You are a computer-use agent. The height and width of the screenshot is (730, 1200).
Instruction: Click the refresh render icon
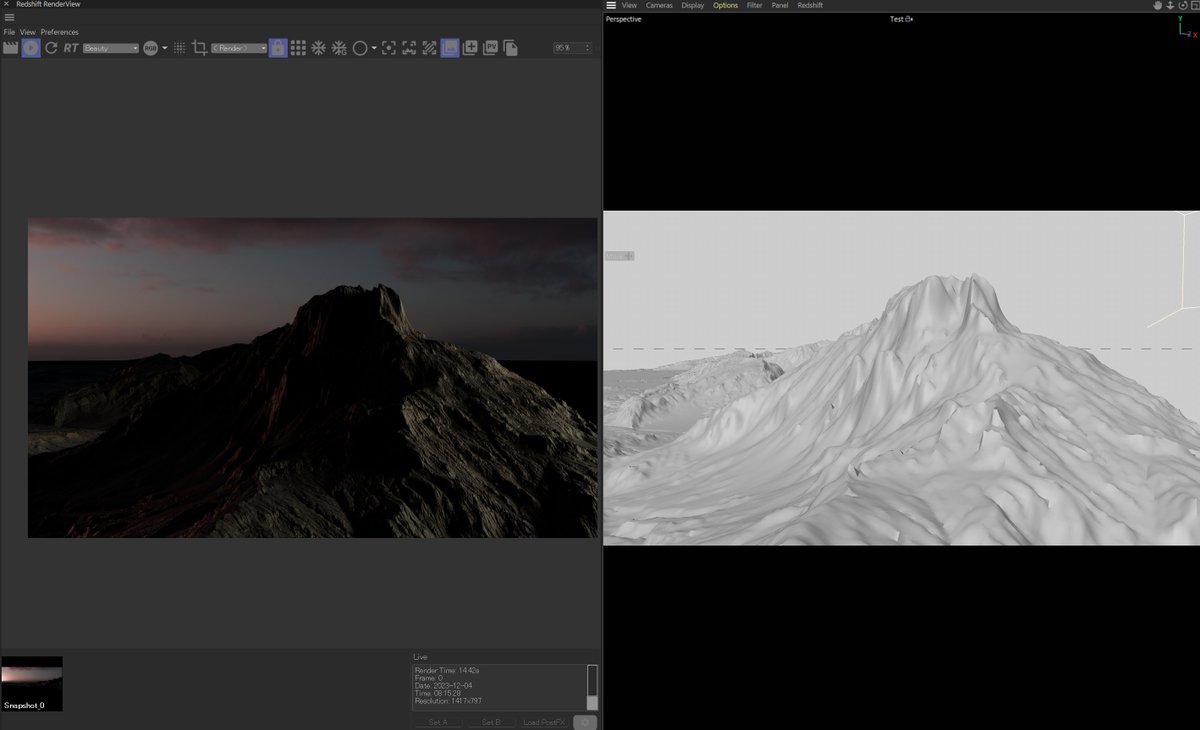(51, 47)
